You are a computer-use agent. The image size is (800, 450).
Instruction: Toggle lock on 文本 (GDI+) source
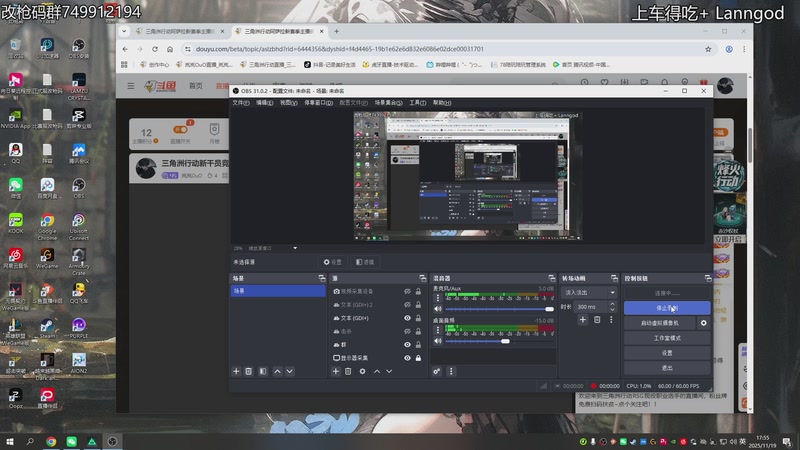(x=418, y=318)
